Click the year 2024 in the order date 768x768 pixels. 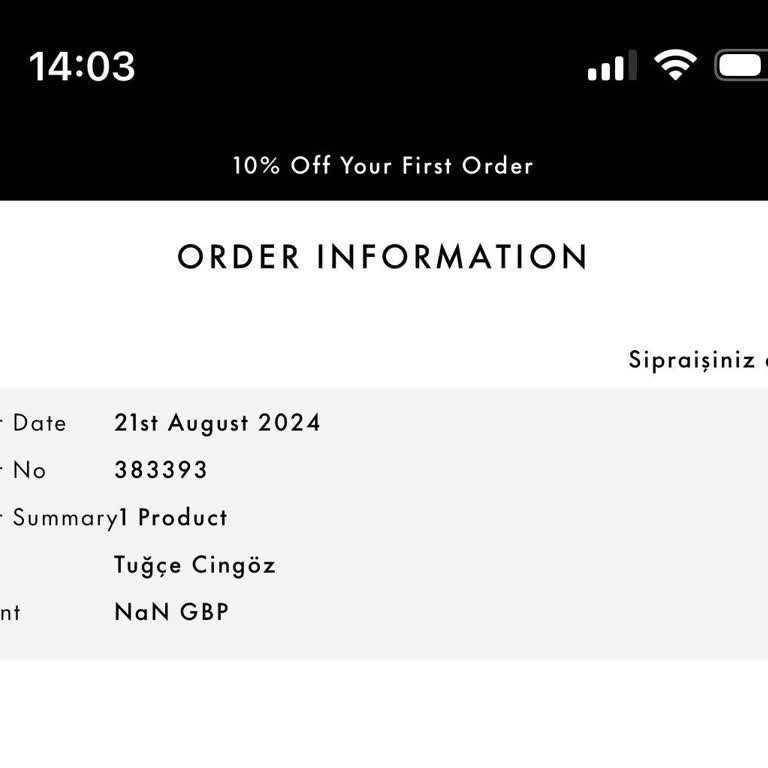click(x=290, y=423)
